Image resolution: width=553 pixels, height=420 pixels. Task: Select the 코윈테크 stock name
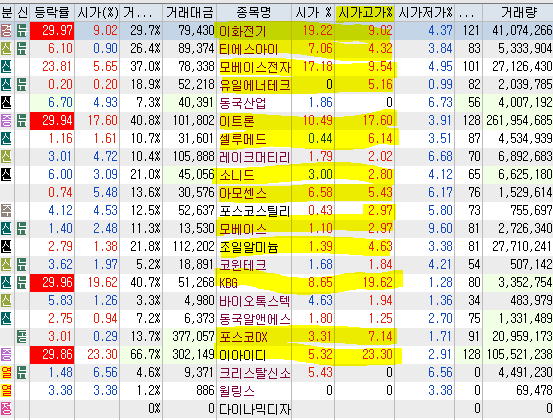[x=243, y=265]
